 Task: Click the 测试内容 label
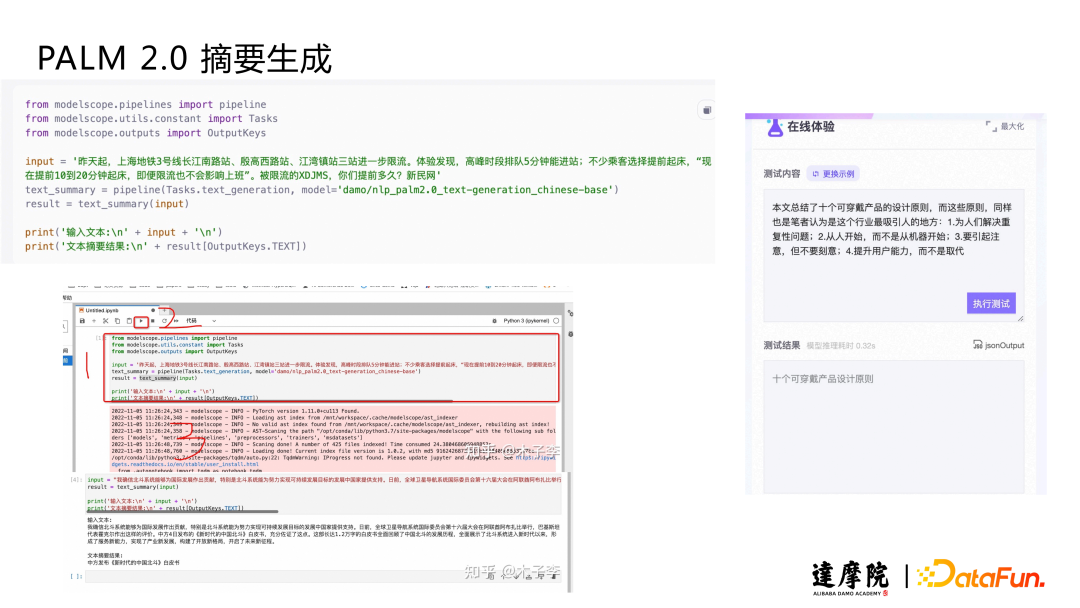tap(781, 174)
